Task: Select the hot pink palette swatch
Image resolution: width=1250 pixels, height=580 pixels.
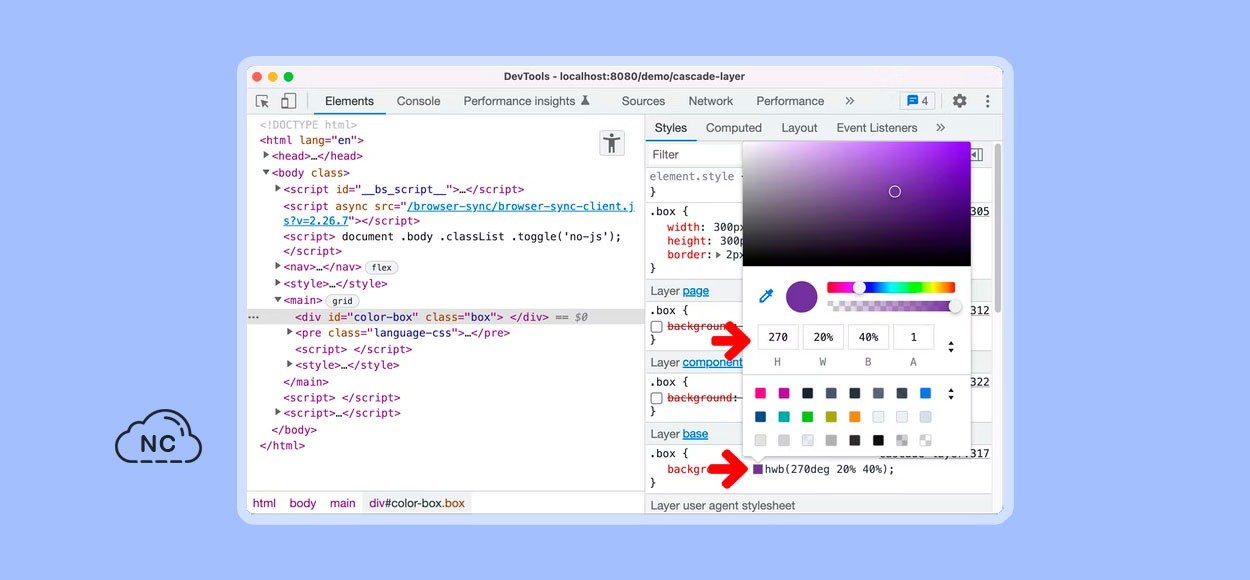Action: tap(761, 394)
